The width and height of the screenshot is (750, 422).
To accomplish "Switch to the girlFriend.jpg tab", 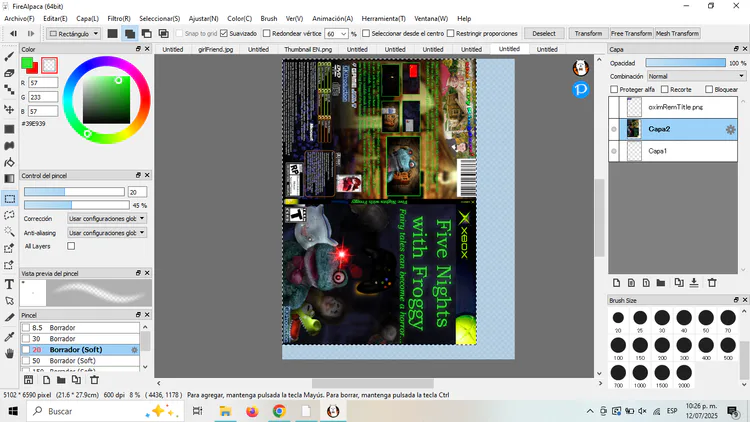I will (x=216, y=49).
